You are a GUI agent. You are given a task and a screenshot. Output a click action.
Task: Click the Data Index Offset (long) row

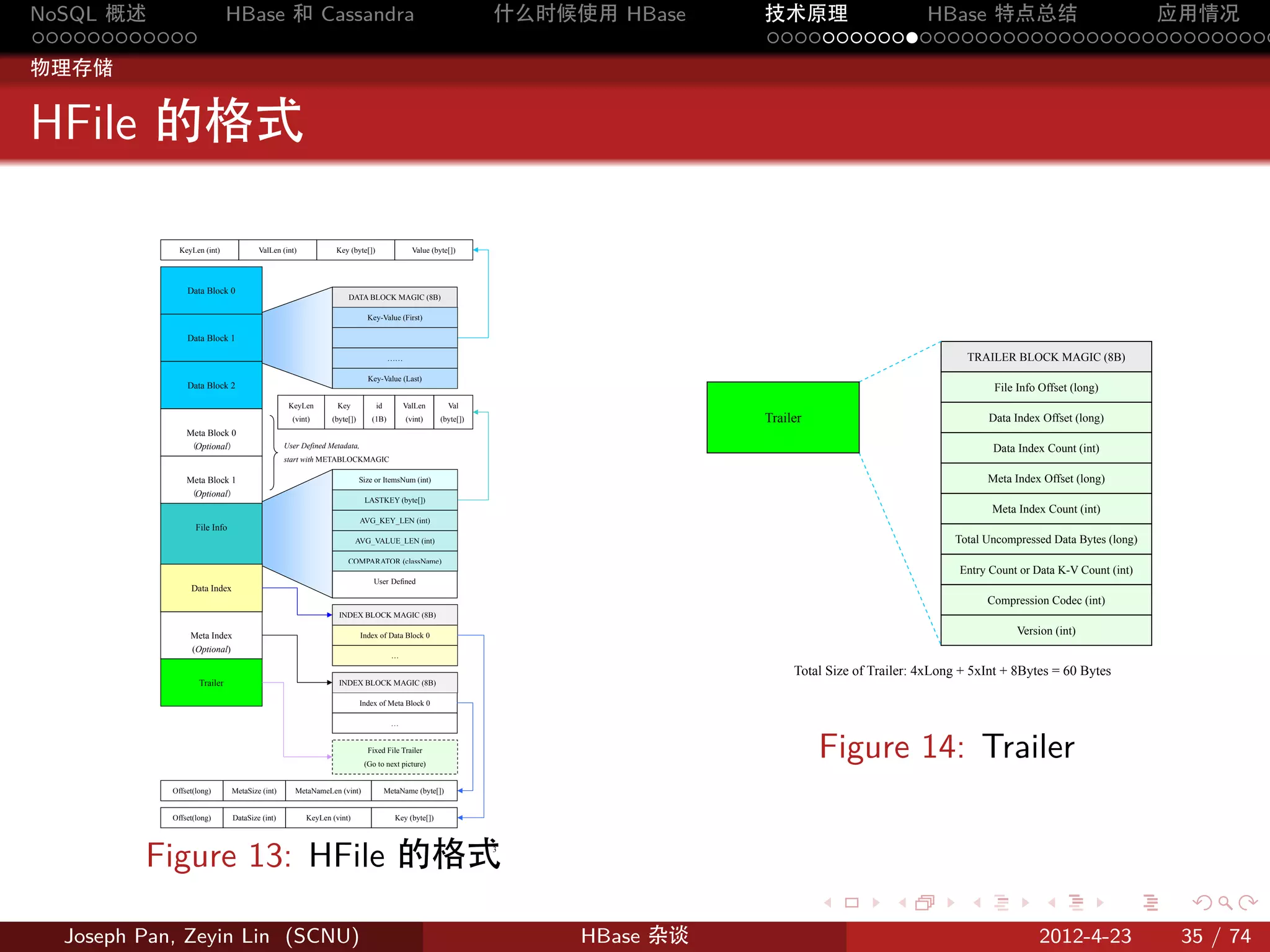1046,418
